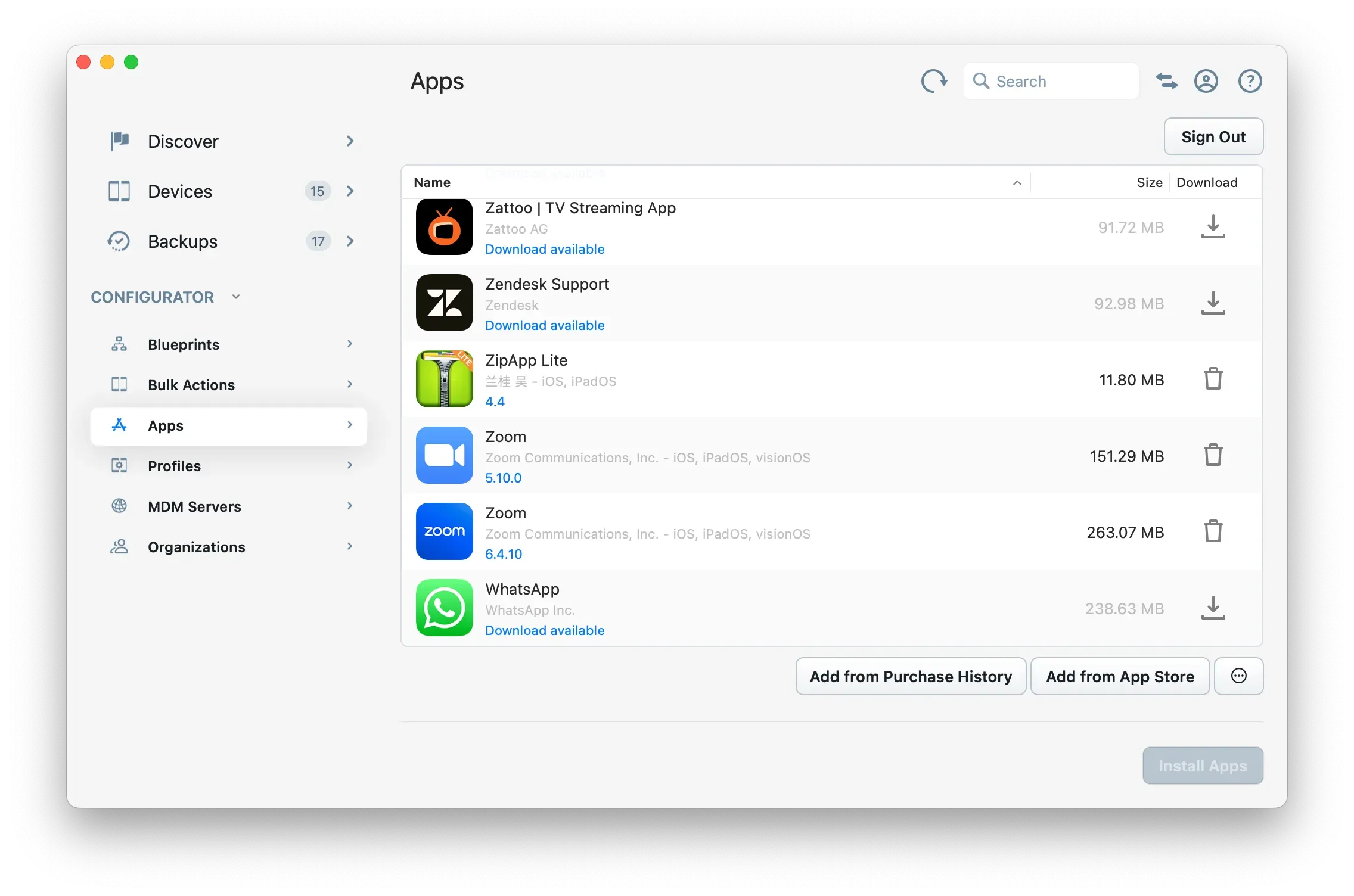Click the Sign Out button
The width and height of the screenshot is (1354, 896).
tap(1213, 136)
